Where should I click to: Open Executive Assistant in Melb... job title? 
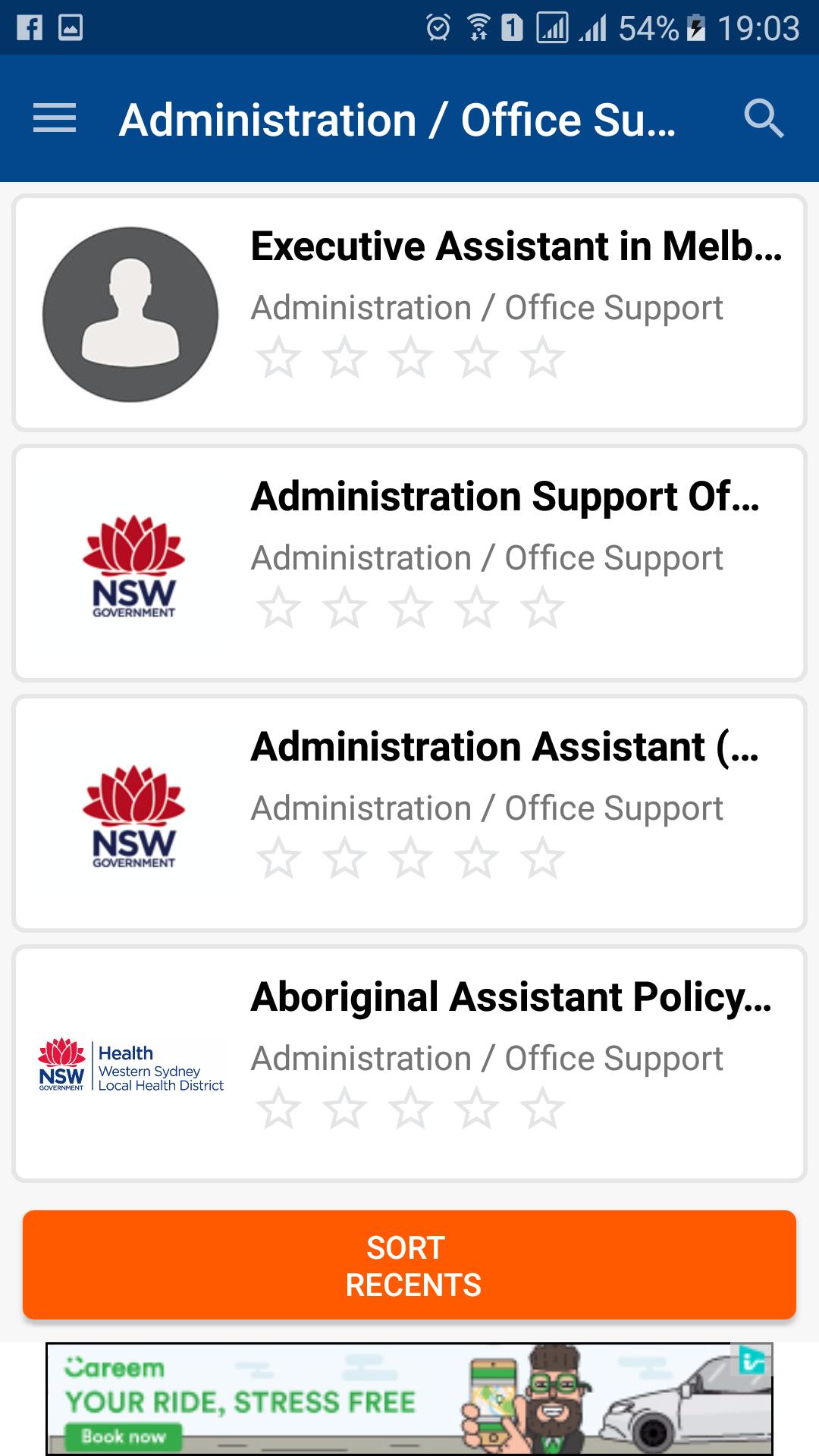516,246
